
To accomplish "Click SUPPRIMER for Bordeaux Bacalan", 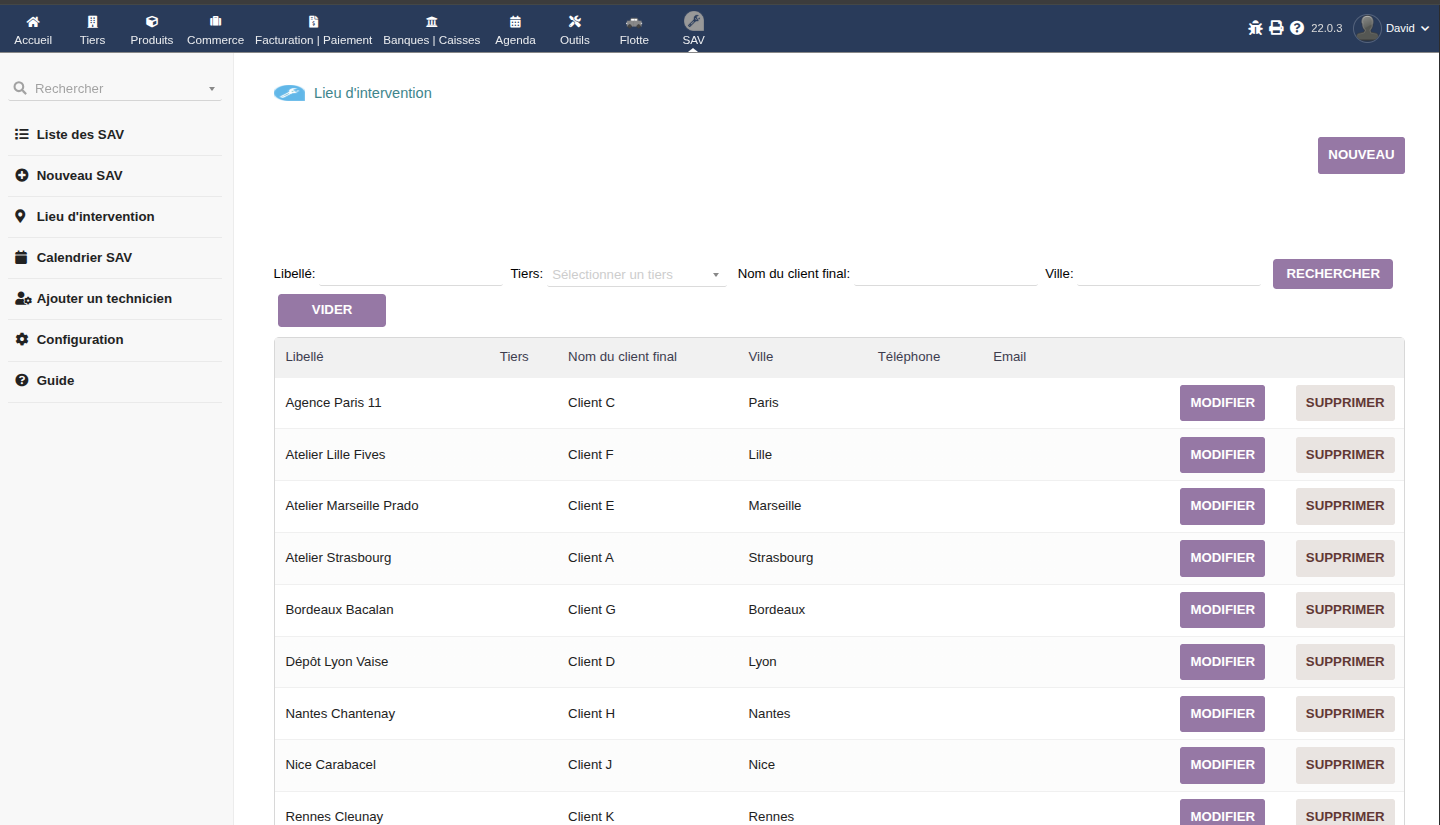I will [1345, 610].
